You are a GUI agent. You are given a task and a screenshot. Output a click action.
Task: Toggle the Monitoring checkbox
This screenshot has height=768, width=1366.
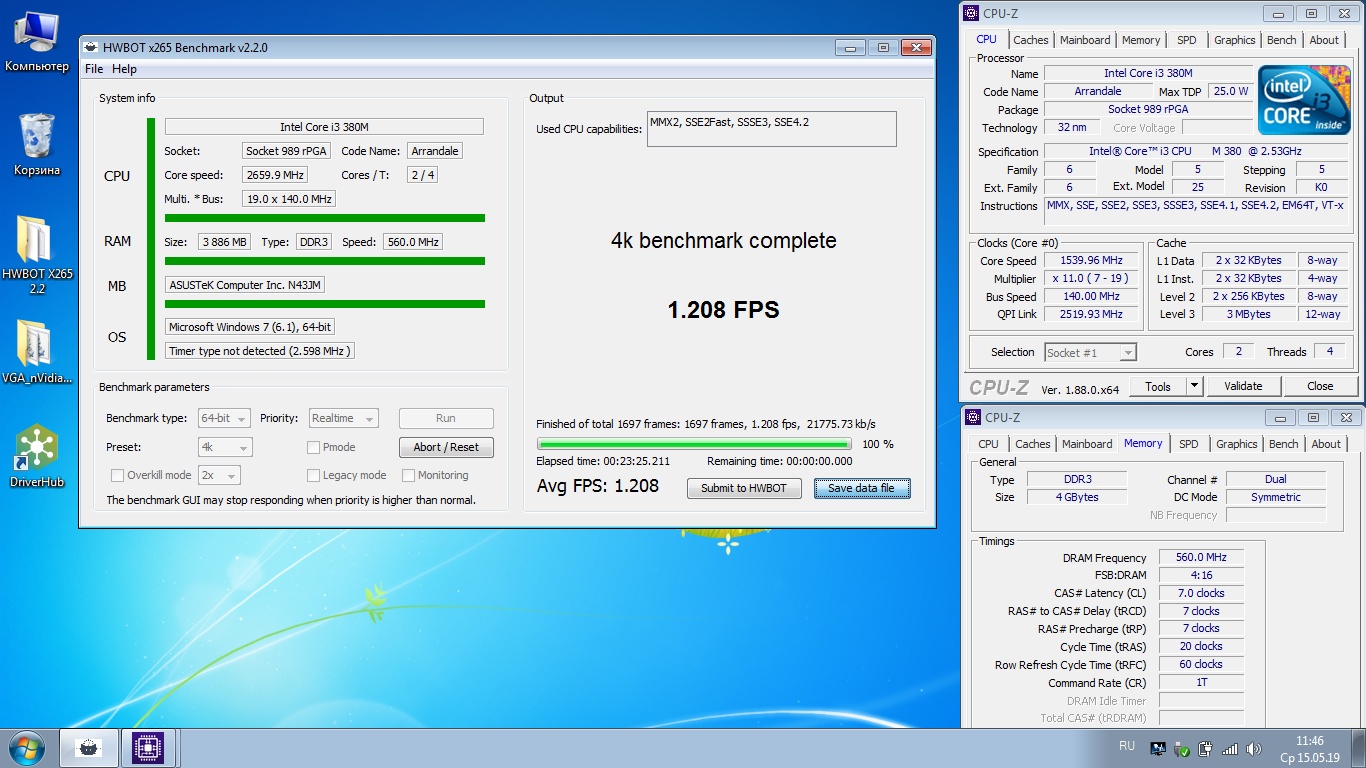(408, 475)
